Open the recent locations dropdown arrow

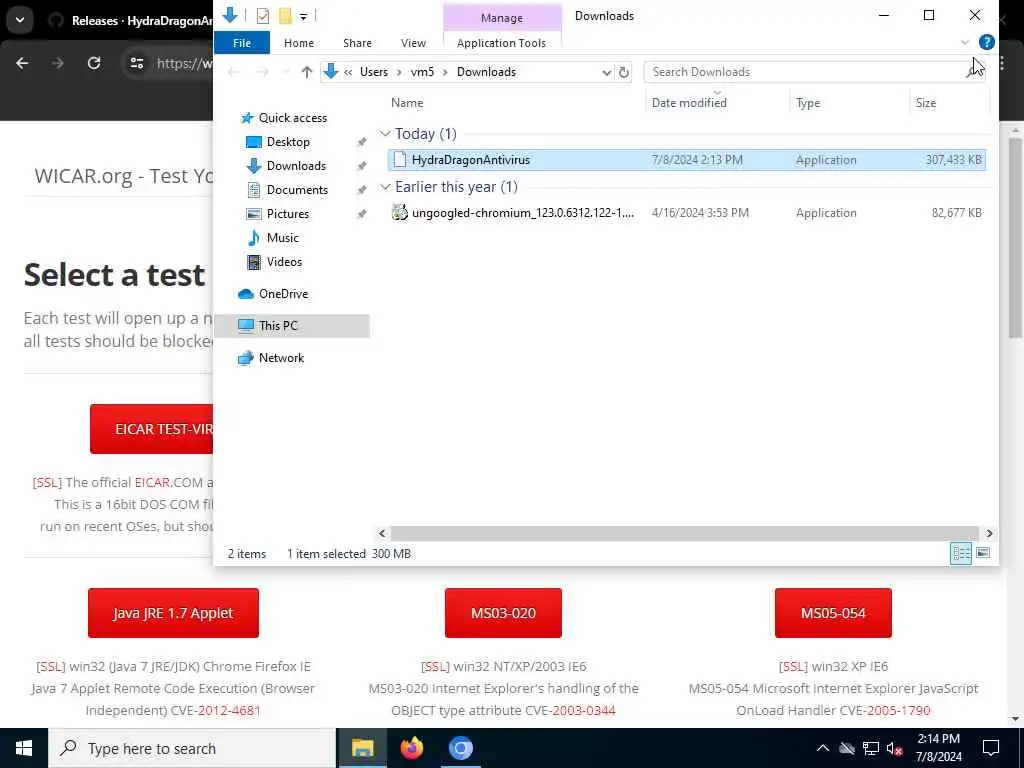[x=285, y=72]
